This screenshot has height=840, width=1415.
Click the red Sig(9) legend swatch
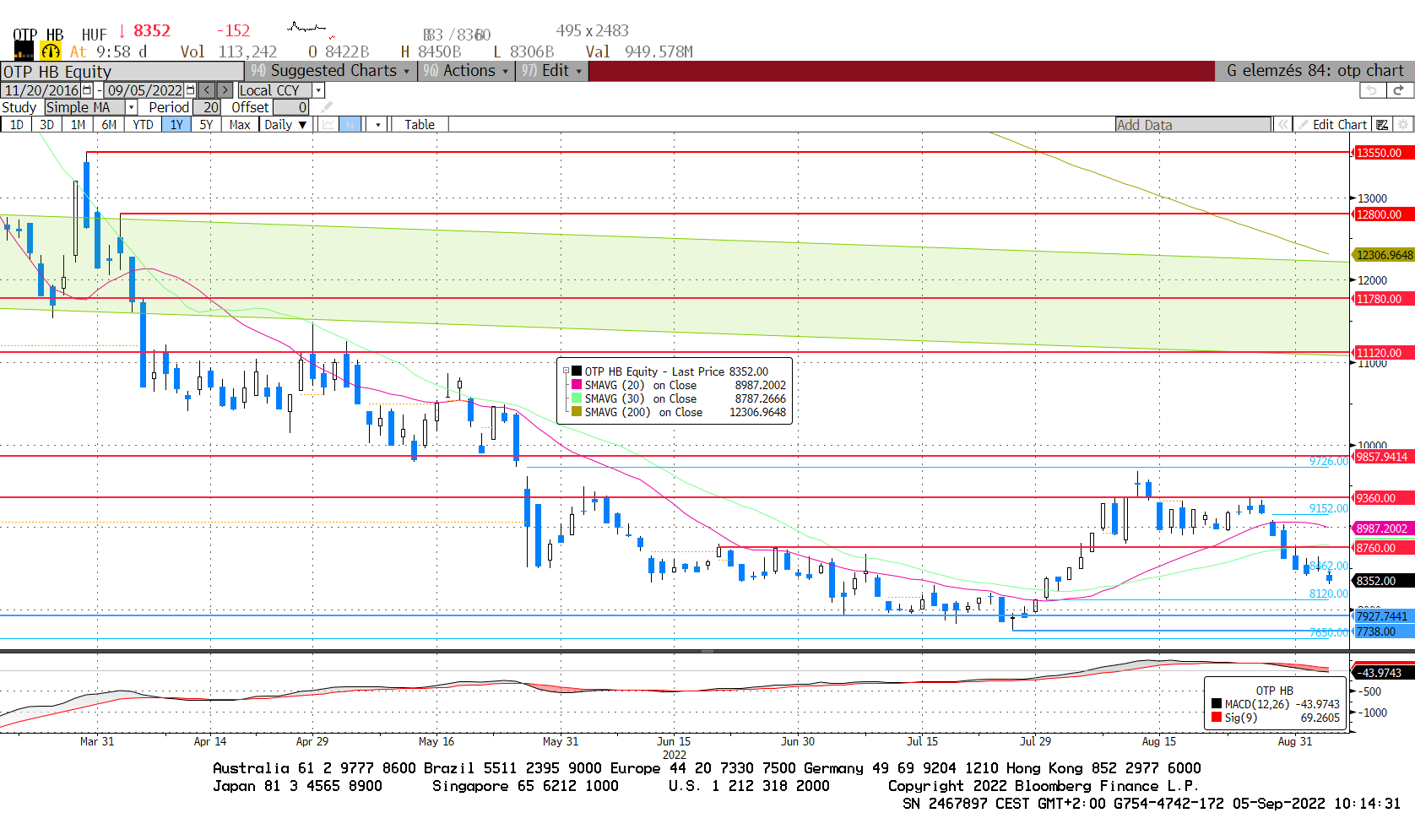pos(1217,718)
